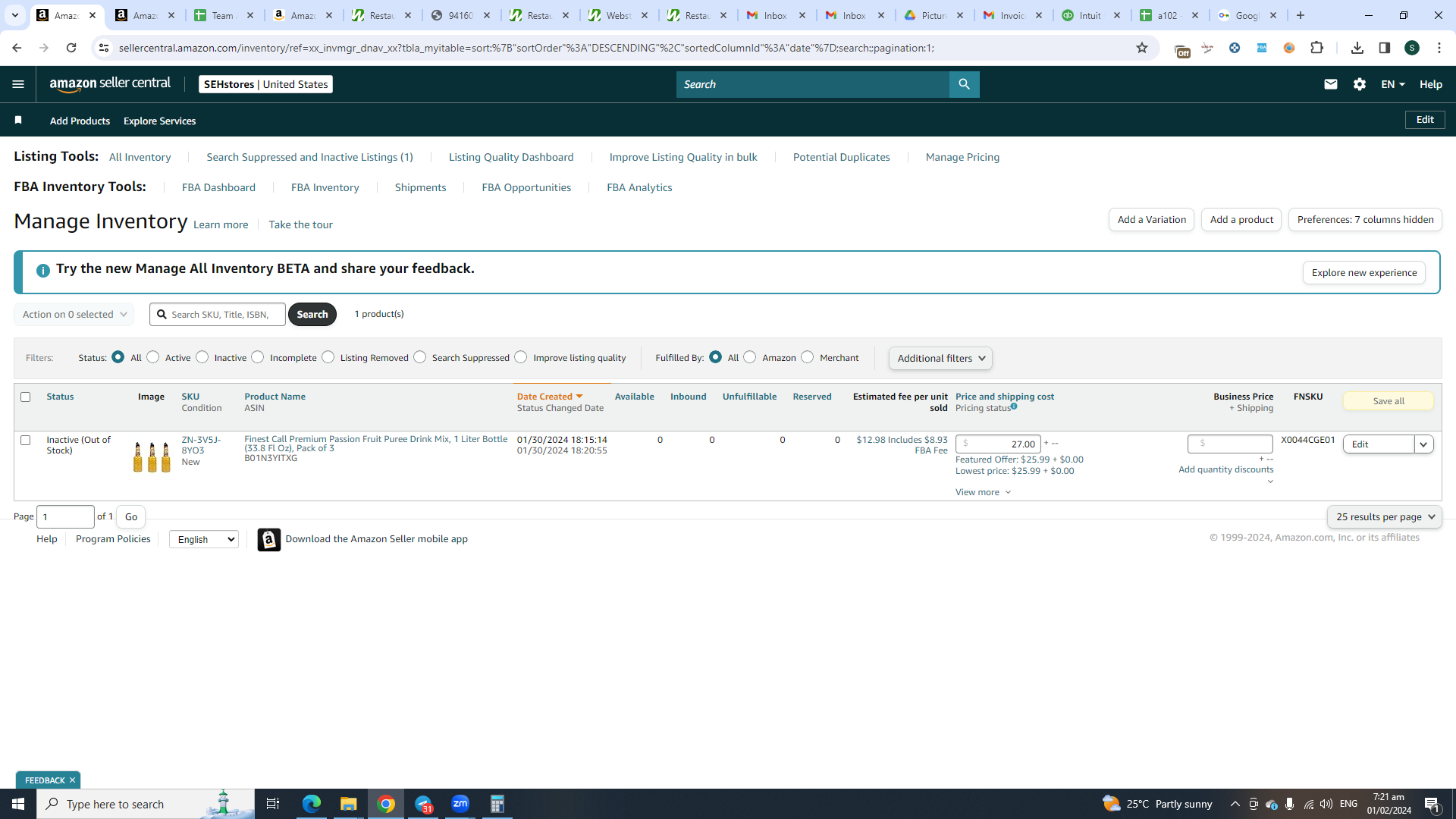Open a new browser tab with plus icon
This screenshot has height=819, width=1456.
click(1301, 15)
